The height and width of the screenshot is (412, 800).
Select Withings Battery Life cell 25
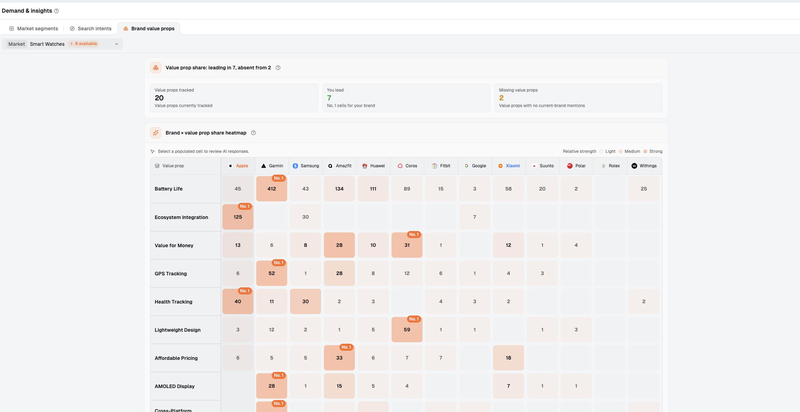click(x=644, y=189)
